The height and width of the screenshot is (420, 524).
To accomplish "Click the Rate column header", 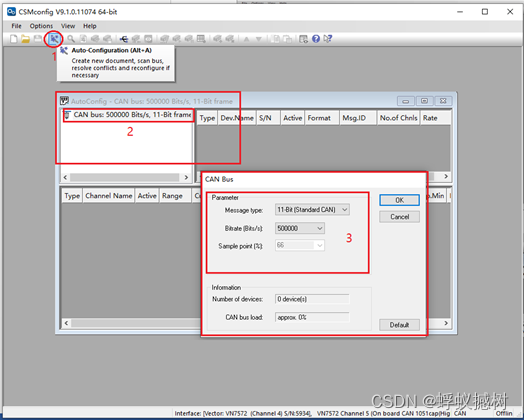I will [435, 118].
